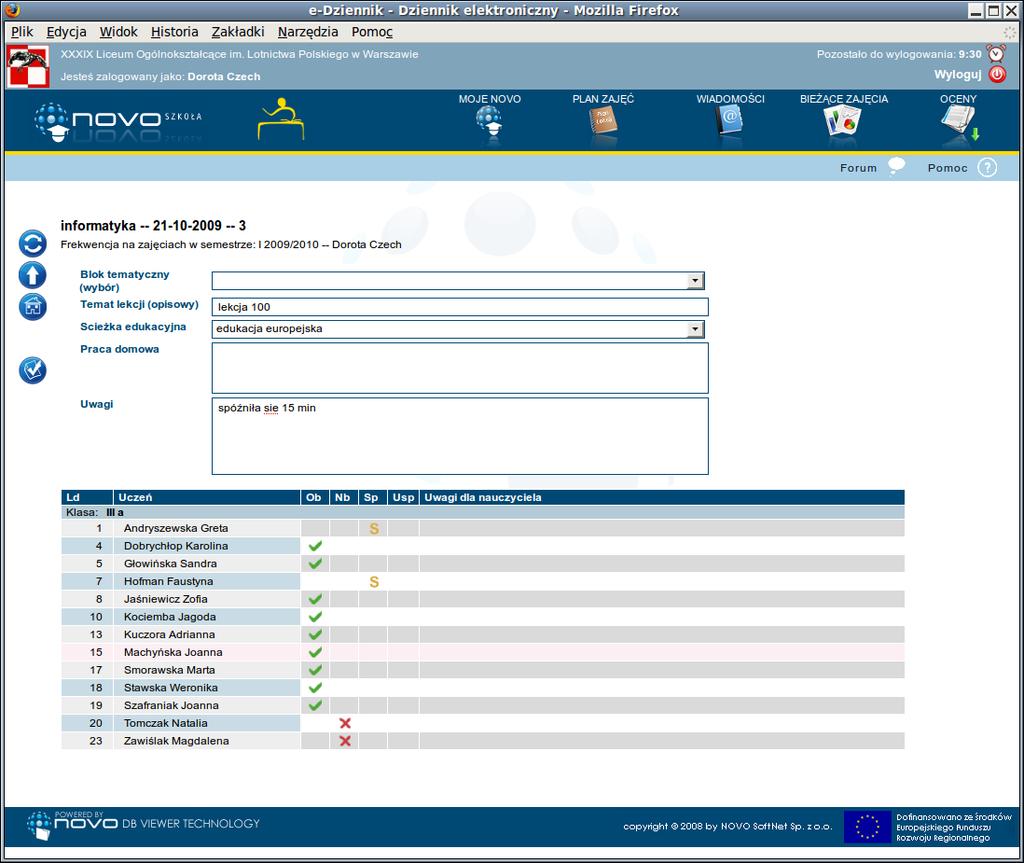
Task: Open Blok tematyczny dropdown arrow
Action: (x=696, y=281)
